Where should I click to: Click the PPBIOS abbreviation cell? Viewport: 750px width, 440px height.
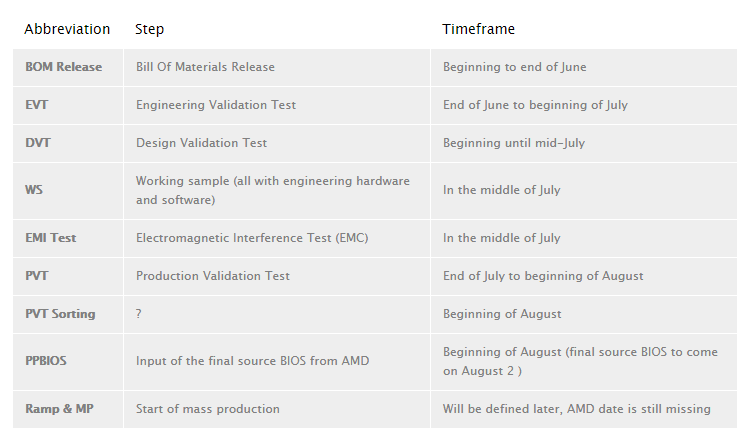click(x=68, y=362)
